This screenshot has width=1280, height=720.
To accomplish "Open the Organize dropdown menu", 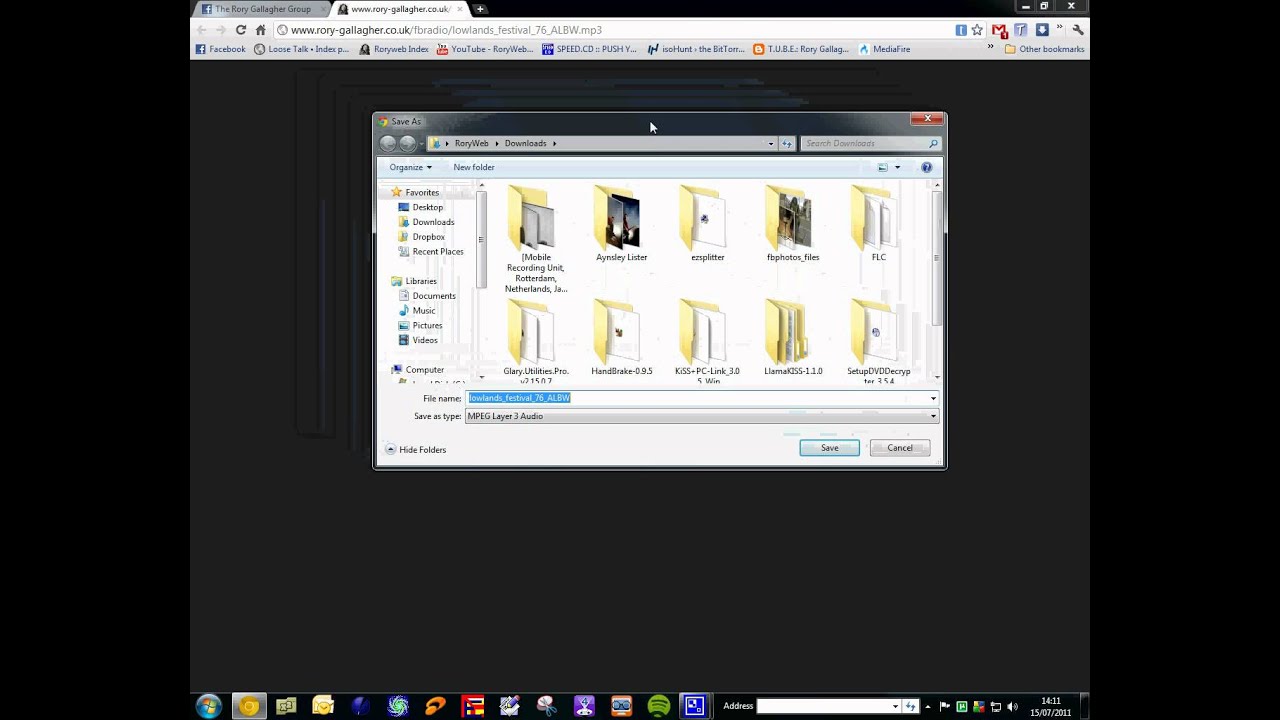I will tap(410, 167).
